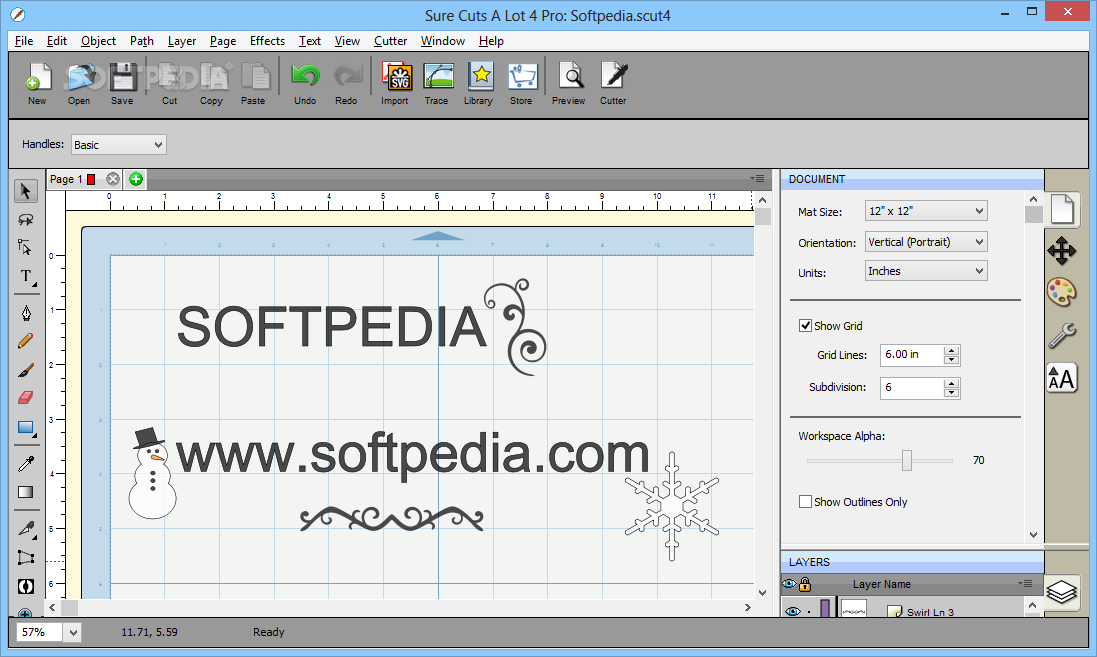1097x657 pixels.
Task: Toggle visibility eye of Swirl Ln 3 layer
Action: pos(792,612)
